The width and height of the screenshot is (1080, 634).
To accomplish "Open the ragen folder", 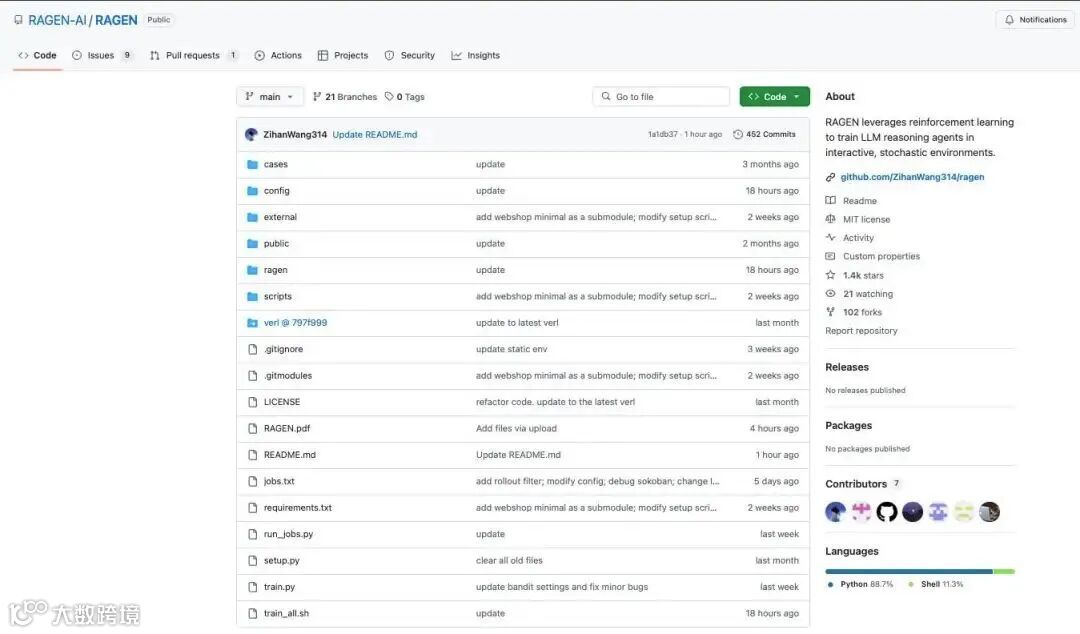I will [276, 270].
